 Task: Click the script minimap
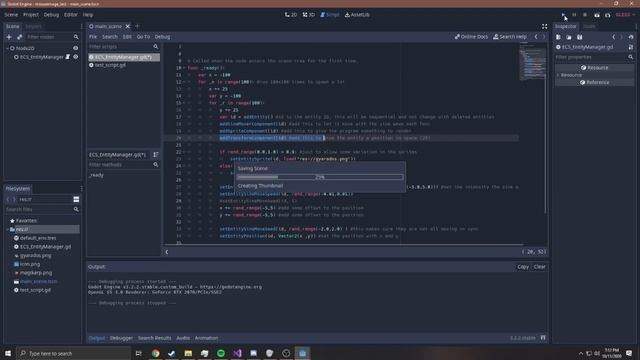[x=533, y=64]
